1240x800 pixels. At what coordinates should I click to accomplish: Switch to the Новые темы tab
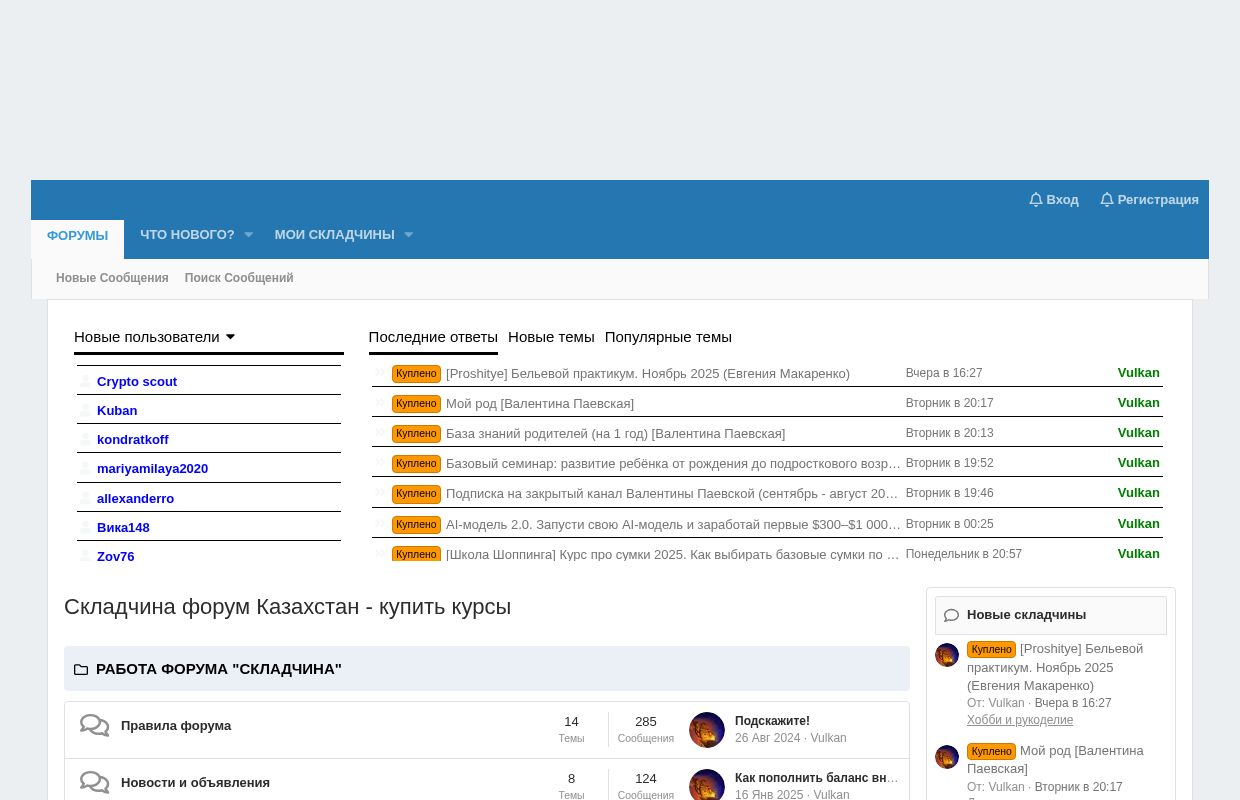551,337
